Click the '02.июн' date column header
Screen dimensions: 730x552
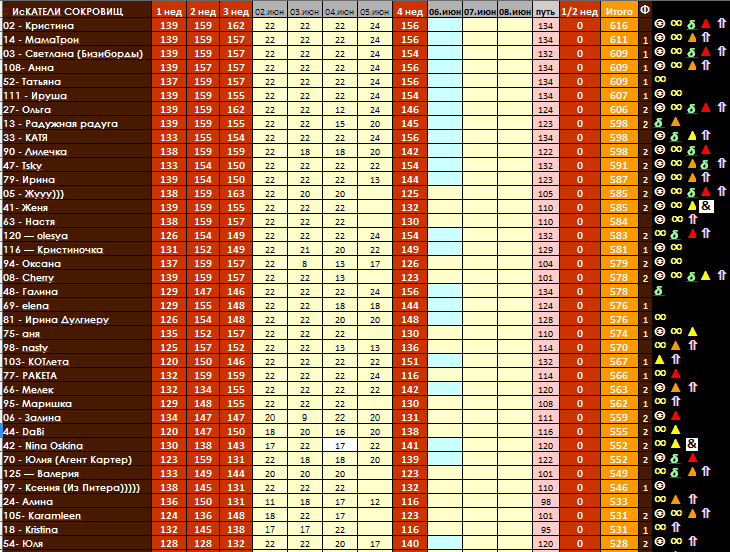[268, 9]
